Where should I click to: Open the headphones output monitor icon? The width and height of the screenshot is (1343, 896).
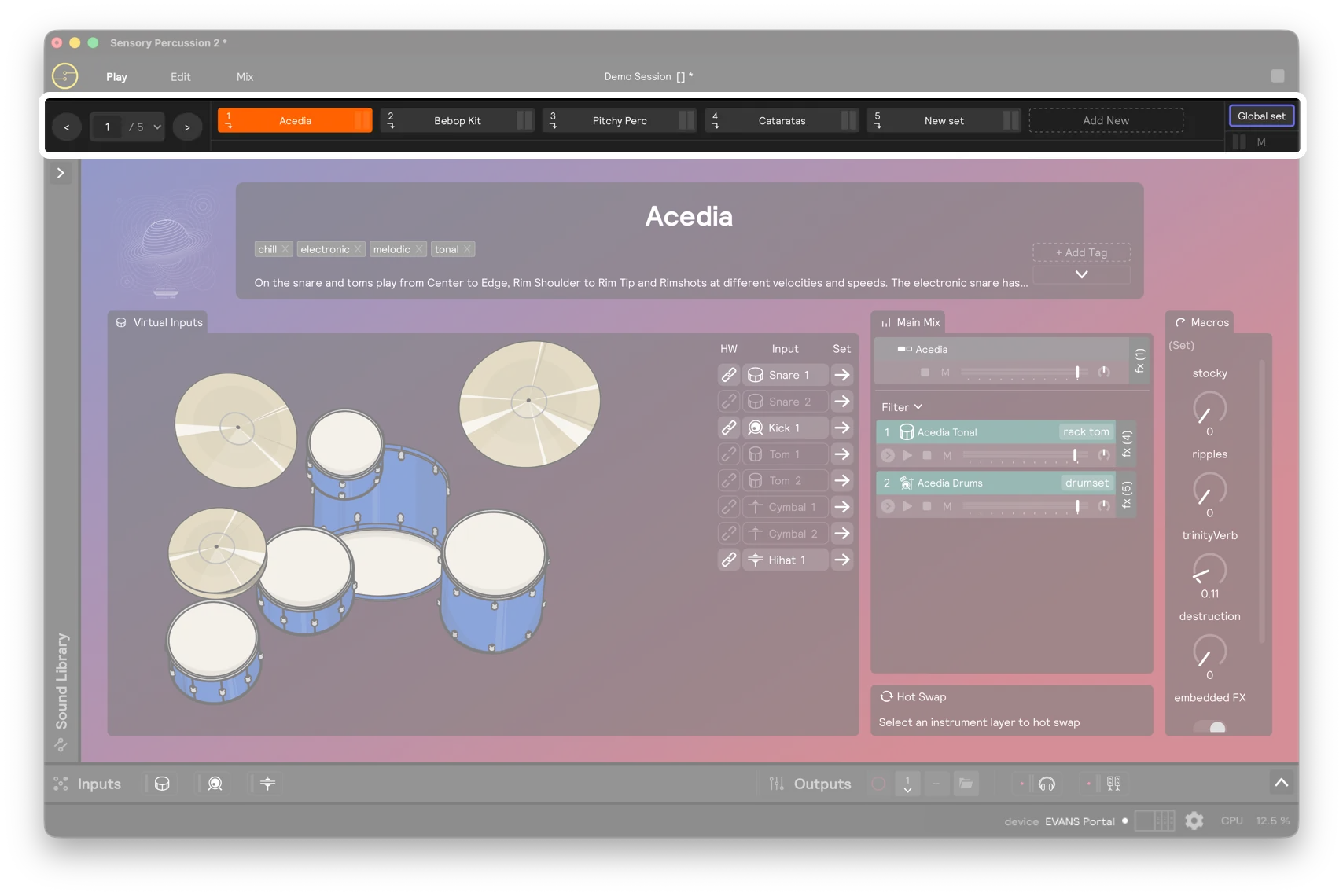tap(1046, 784)
